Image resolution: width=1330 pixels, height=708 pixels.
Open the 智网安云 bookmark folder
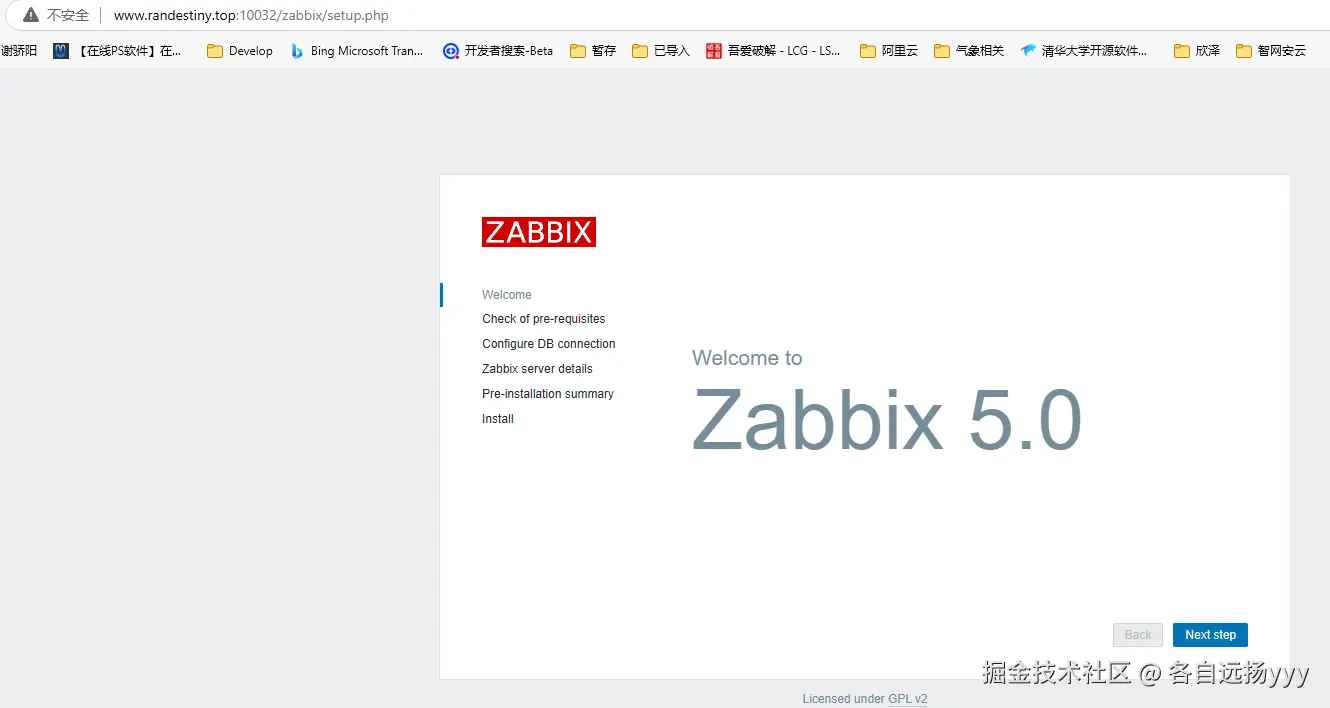point(1271,51)
